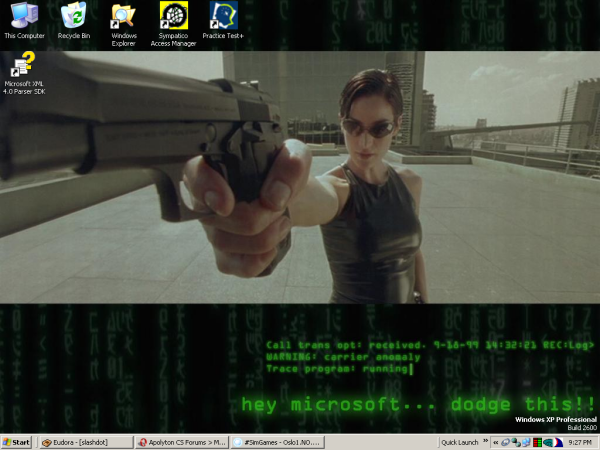Viewport: 600px width, 450px height.
Task: Click the network computers tray icon
Action: coord(526,442)
